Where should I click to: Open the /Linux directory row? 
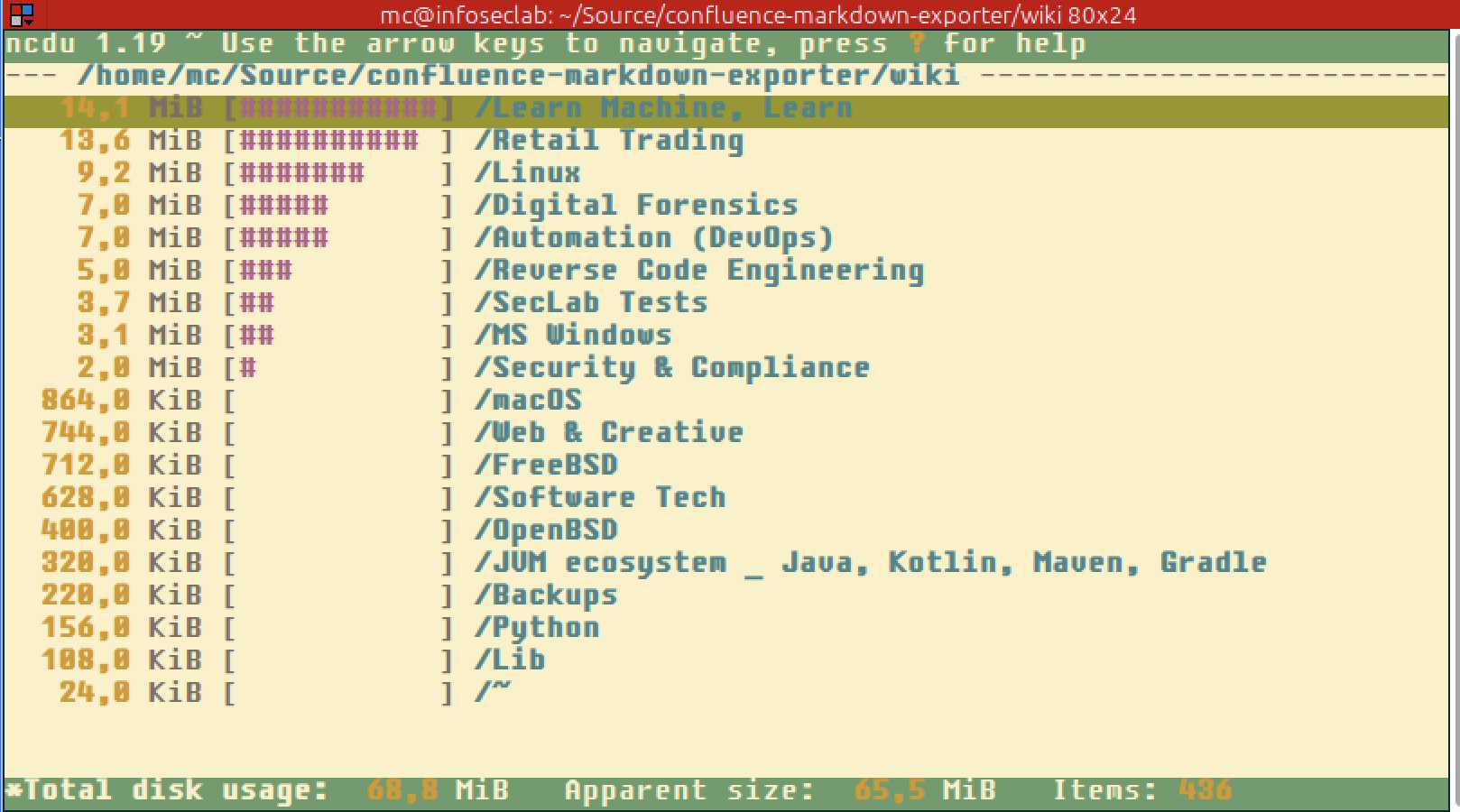tap(528, 173)
